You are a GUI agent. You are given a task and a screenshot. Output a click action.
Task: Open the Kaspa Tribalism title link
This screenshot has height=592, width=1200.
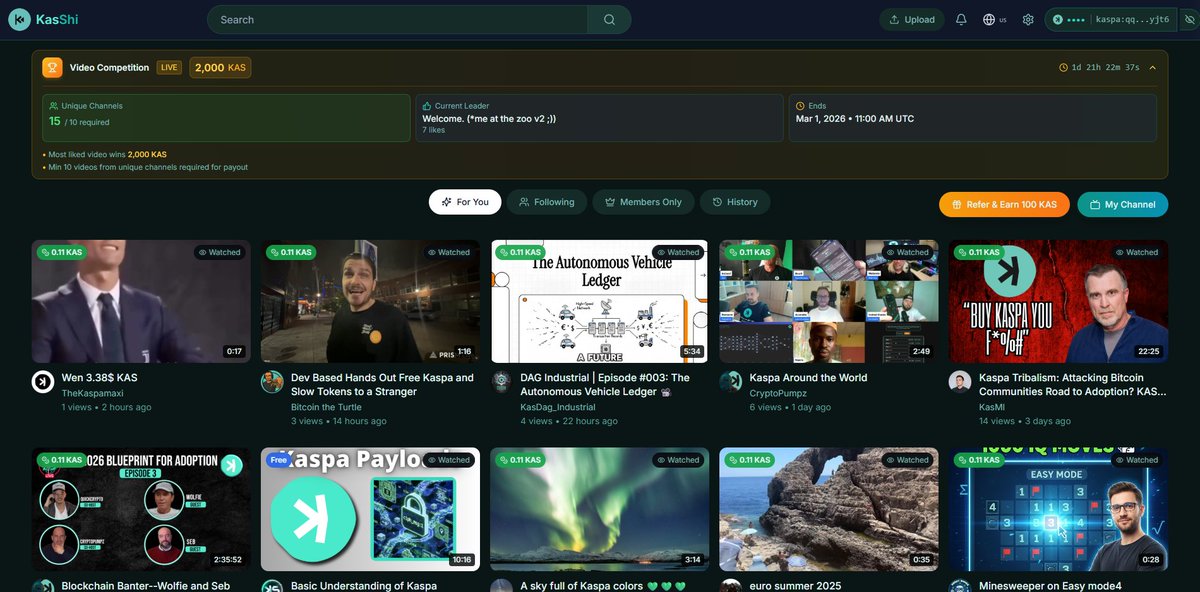(1072, 385)
